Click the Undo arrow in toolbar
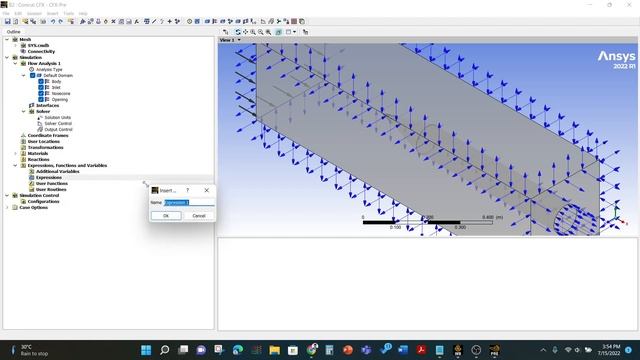This screenshot has height=360, width=640. (53, 21)
